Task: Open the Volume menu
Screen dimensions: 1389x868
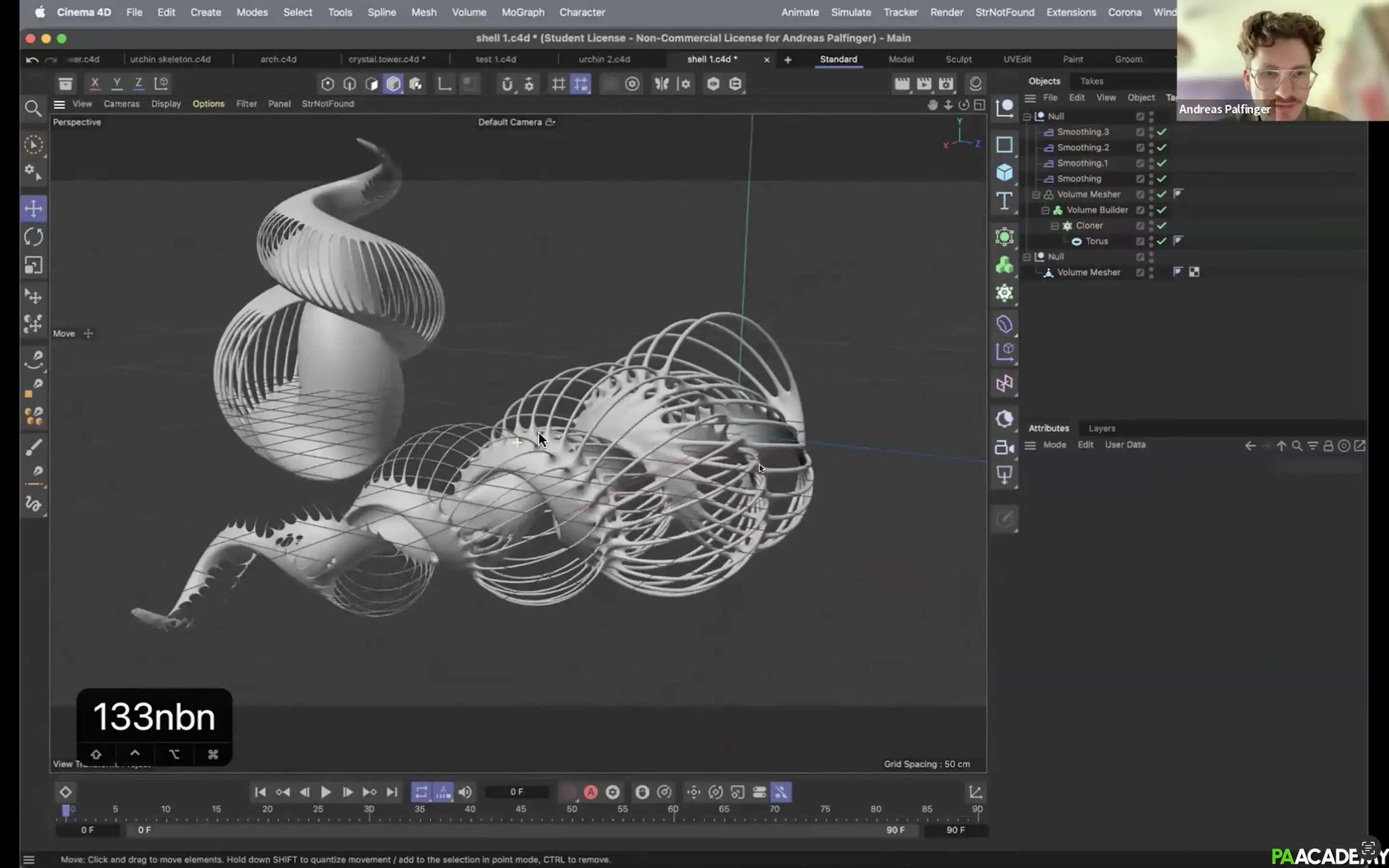Action: coord(468,12)
